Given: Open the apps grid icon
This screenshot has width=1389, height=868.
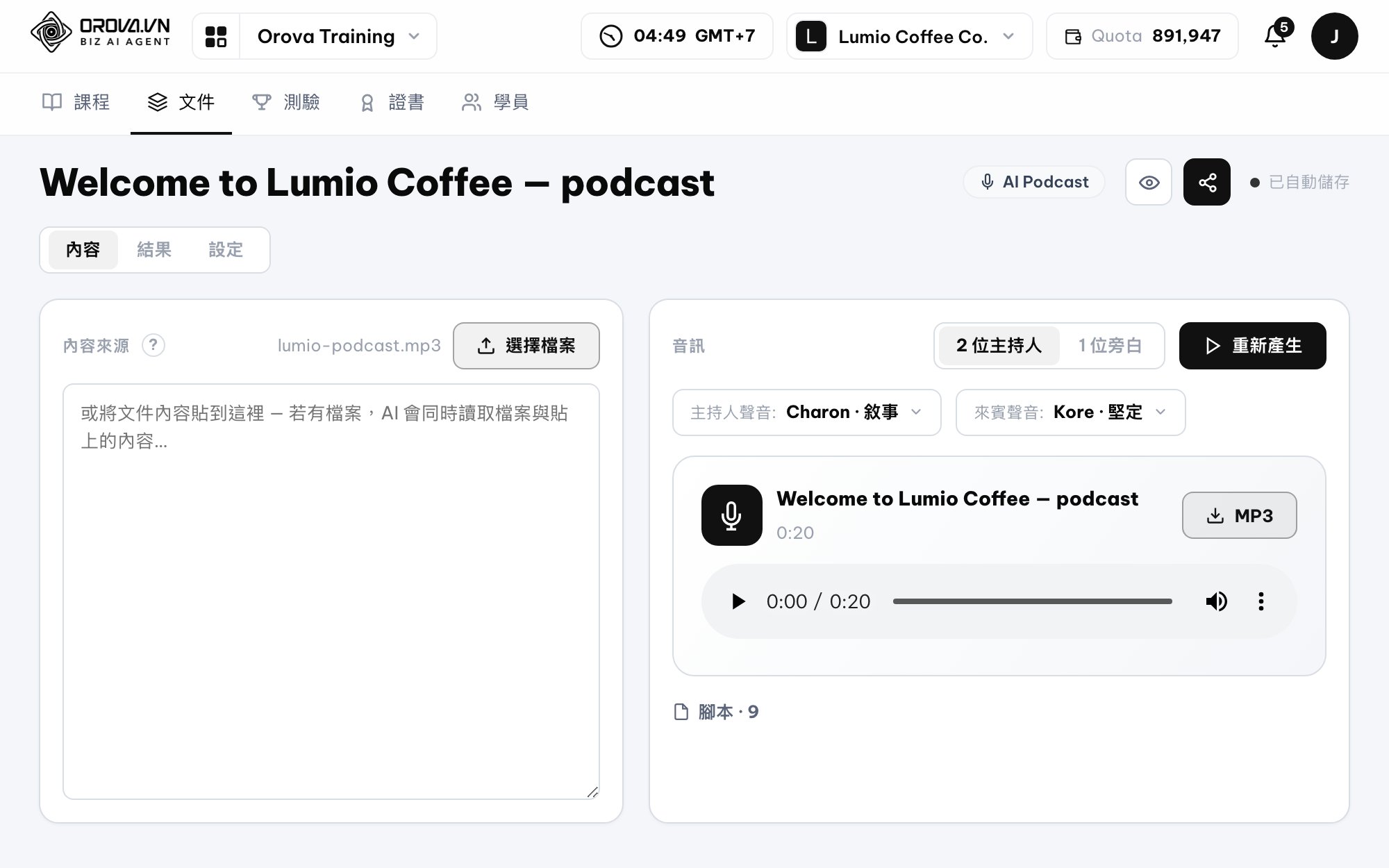Looking at the screenshot, I should point(216,36).
